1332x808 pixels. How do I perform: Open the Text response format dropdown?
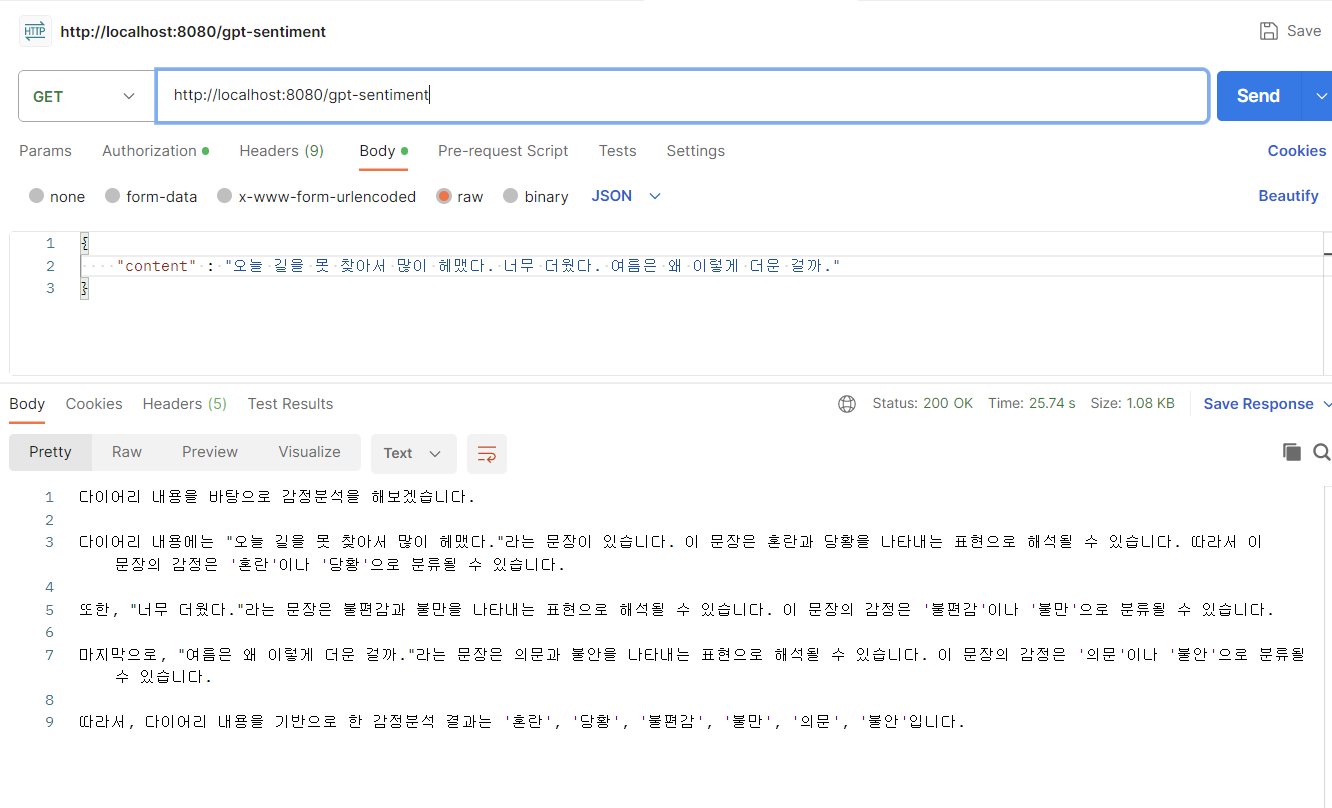tap(414, 453)
